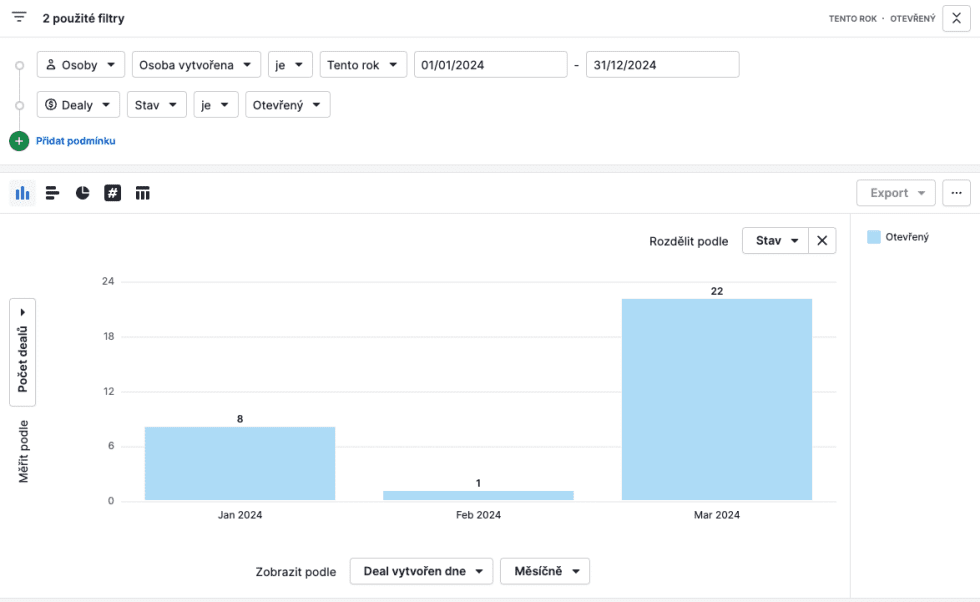Remove the 'Rozdělit podle' Stav segmentation
The image size is (980, 602).
(x=822, y=241)
